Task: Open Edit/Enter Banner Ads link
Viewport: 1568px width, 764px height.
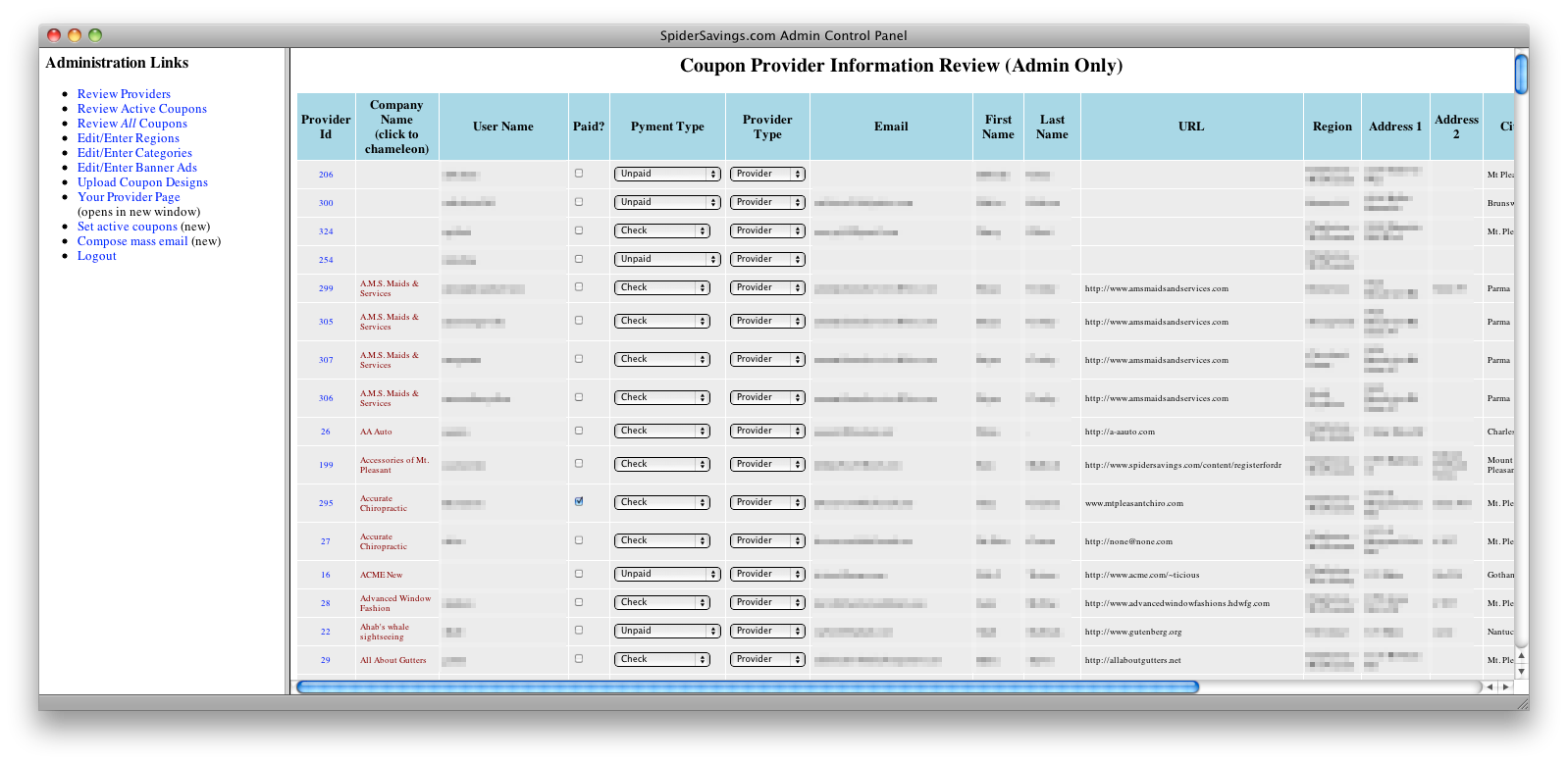Action: point(137,168)
